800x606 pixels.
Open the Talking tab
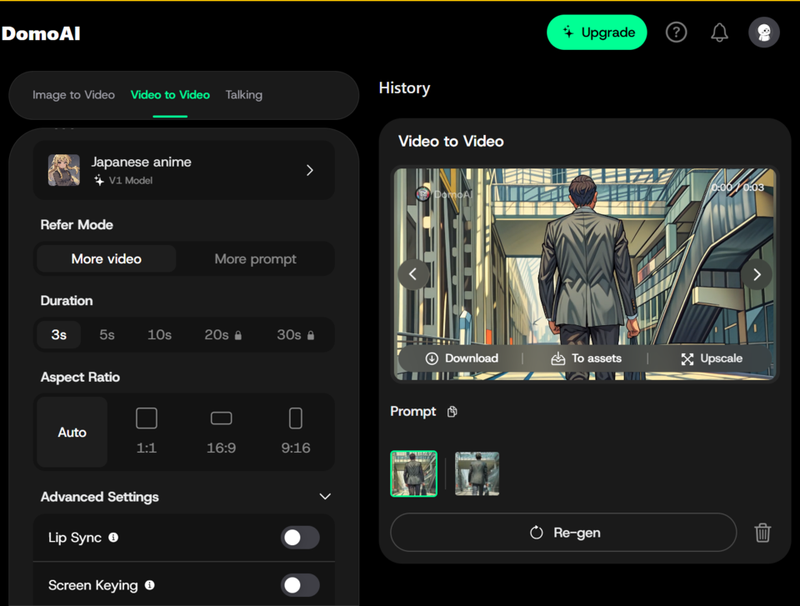tap(244, 95)
